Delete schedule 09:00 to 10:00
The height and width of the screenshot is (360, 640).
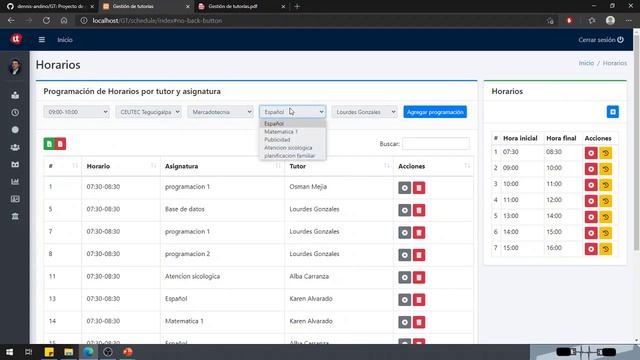591,169
